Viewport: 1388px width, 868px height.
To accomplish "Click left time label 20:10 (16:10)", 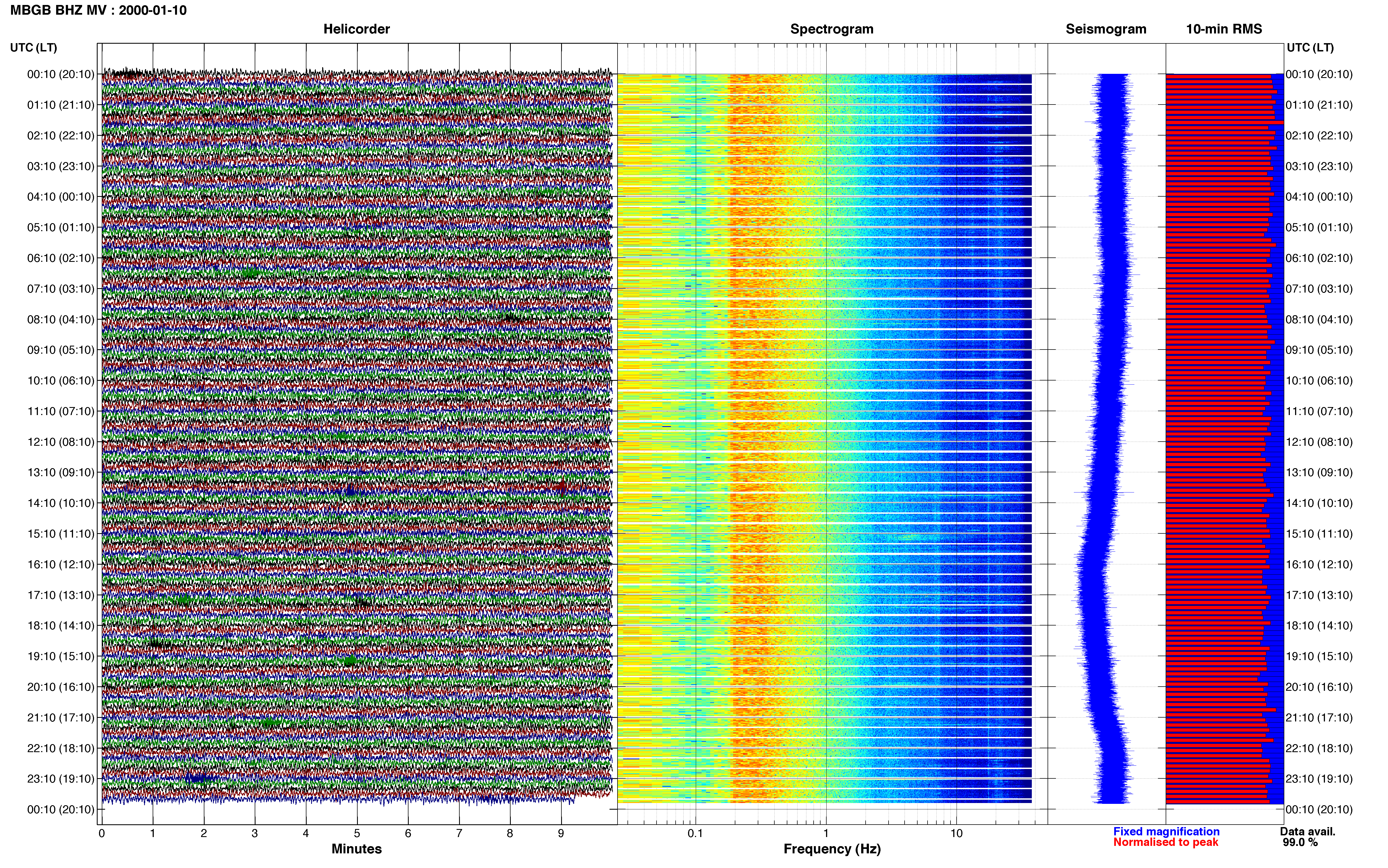I will coord(60,687).
